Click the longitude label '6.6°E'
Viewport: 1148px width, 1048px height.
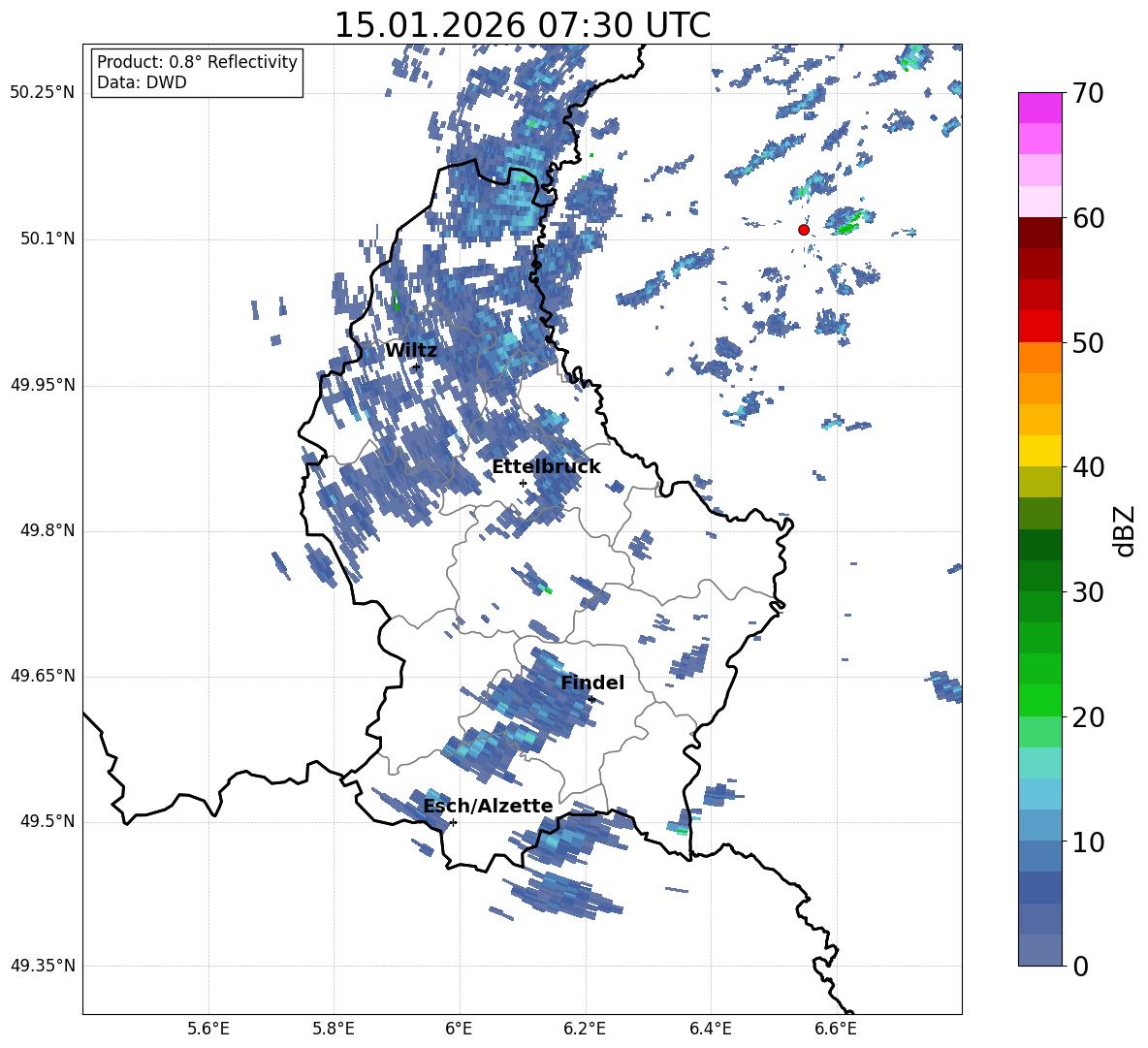point(836,1030)
